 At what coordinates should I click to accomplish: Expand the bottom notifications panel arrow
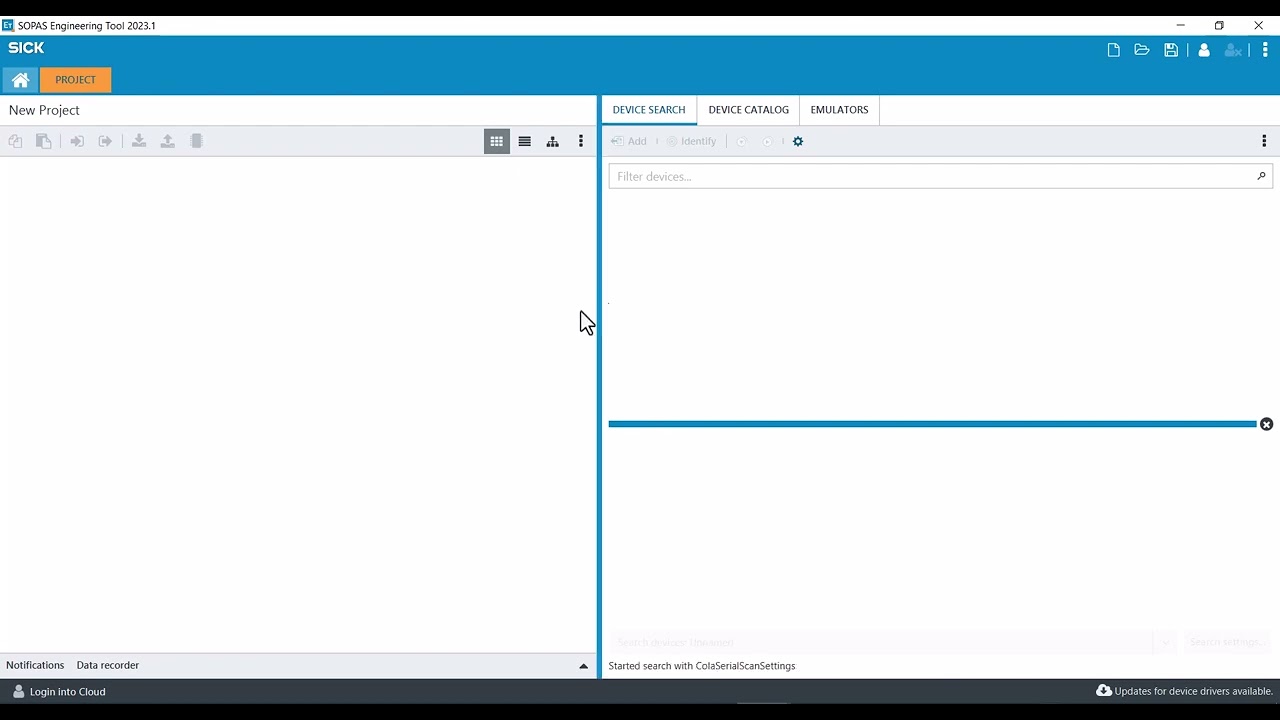click(x=584, y=666)
